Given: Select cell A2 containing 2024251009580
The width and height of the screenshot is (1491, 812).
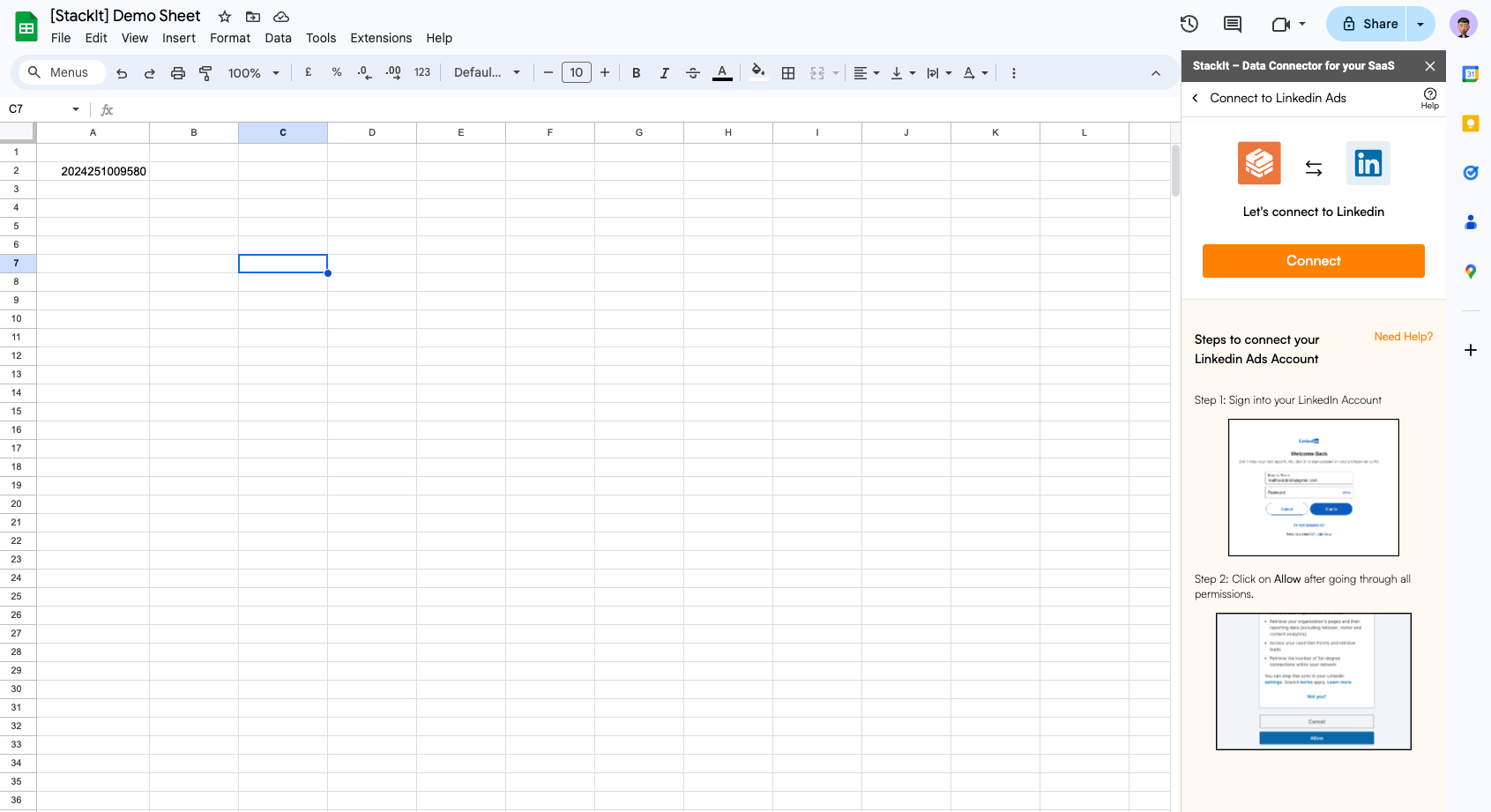Looking at the screenshot, I should pos(93,171).
